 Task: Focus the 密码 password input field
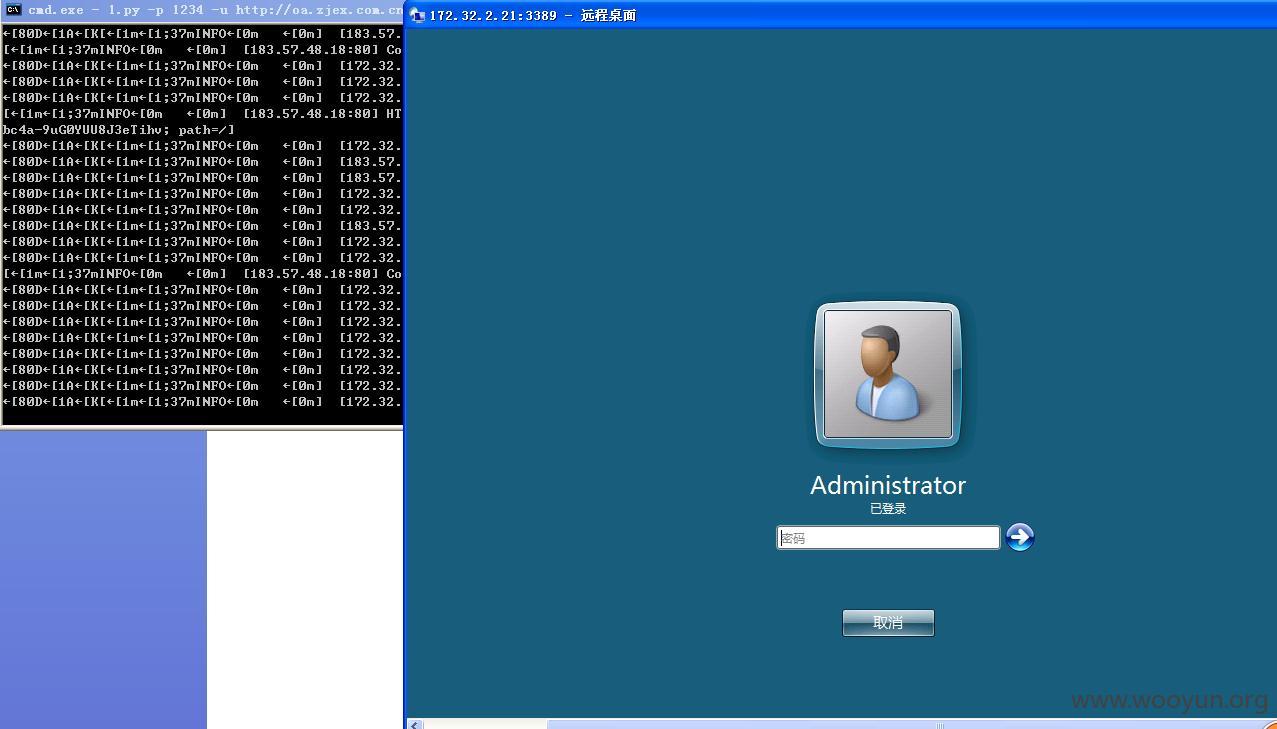click(x=888, y=538)
